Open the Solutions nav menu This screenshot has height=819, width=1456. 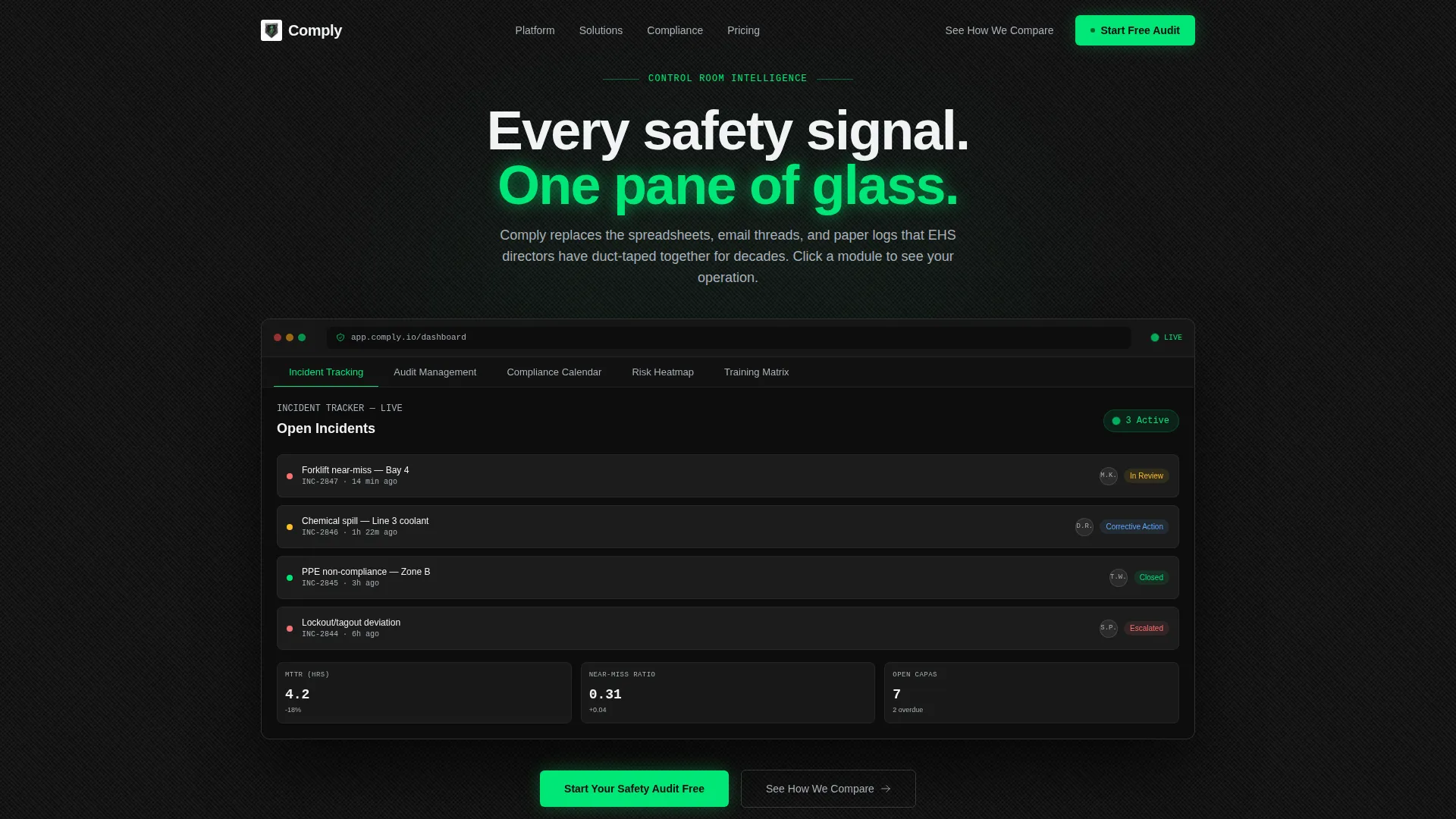tap(601, 30)
